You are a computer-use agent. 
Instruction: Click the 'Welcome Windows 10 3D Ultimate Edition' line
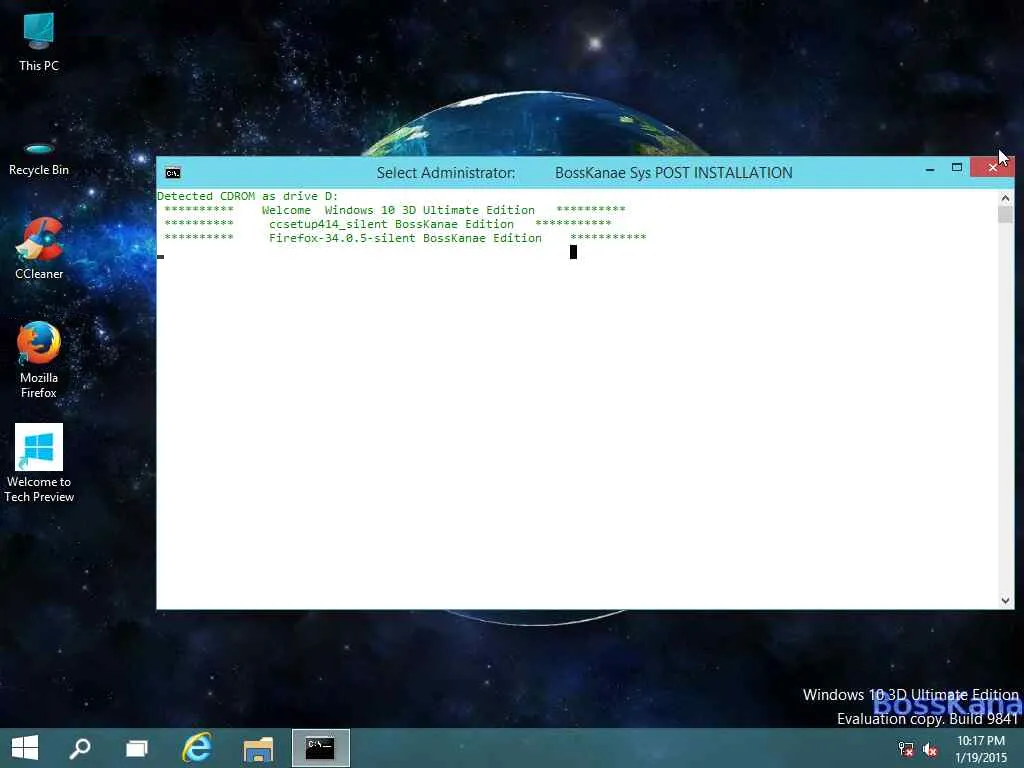point(395,210)
